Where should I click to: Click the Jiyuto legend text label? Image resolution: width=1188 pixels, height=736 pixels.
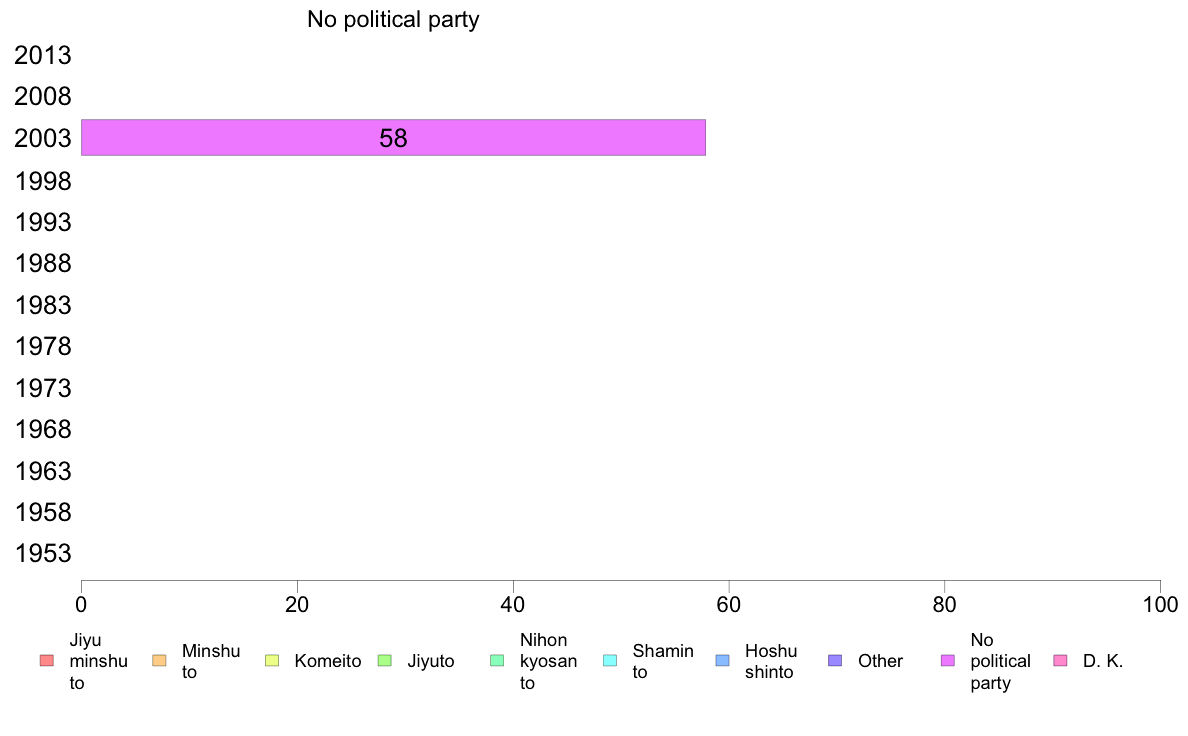coord(430,661)
